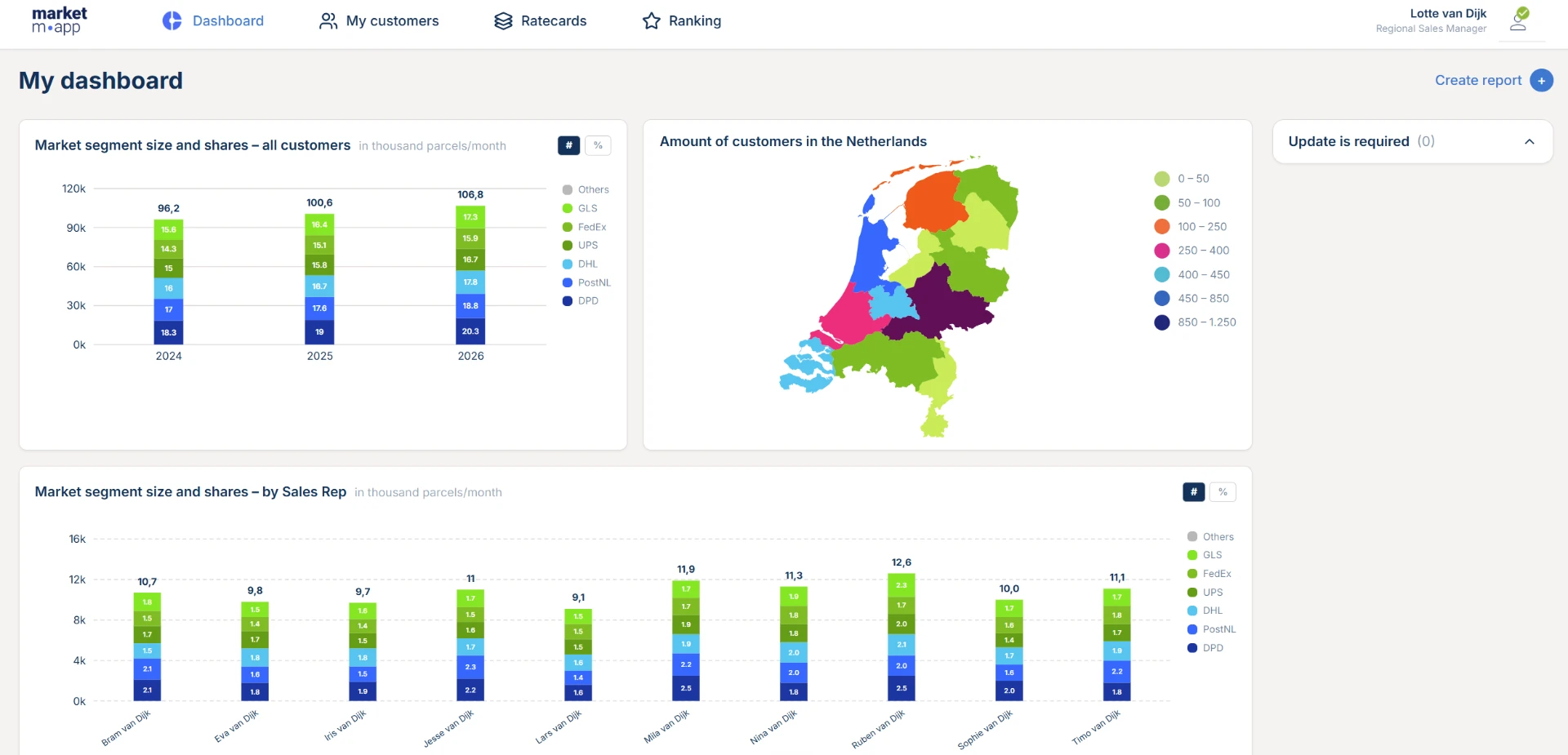Switch all customers chart to percent view
The height and width of the screenshot is (755, 1568).
[x=598, y=145]
